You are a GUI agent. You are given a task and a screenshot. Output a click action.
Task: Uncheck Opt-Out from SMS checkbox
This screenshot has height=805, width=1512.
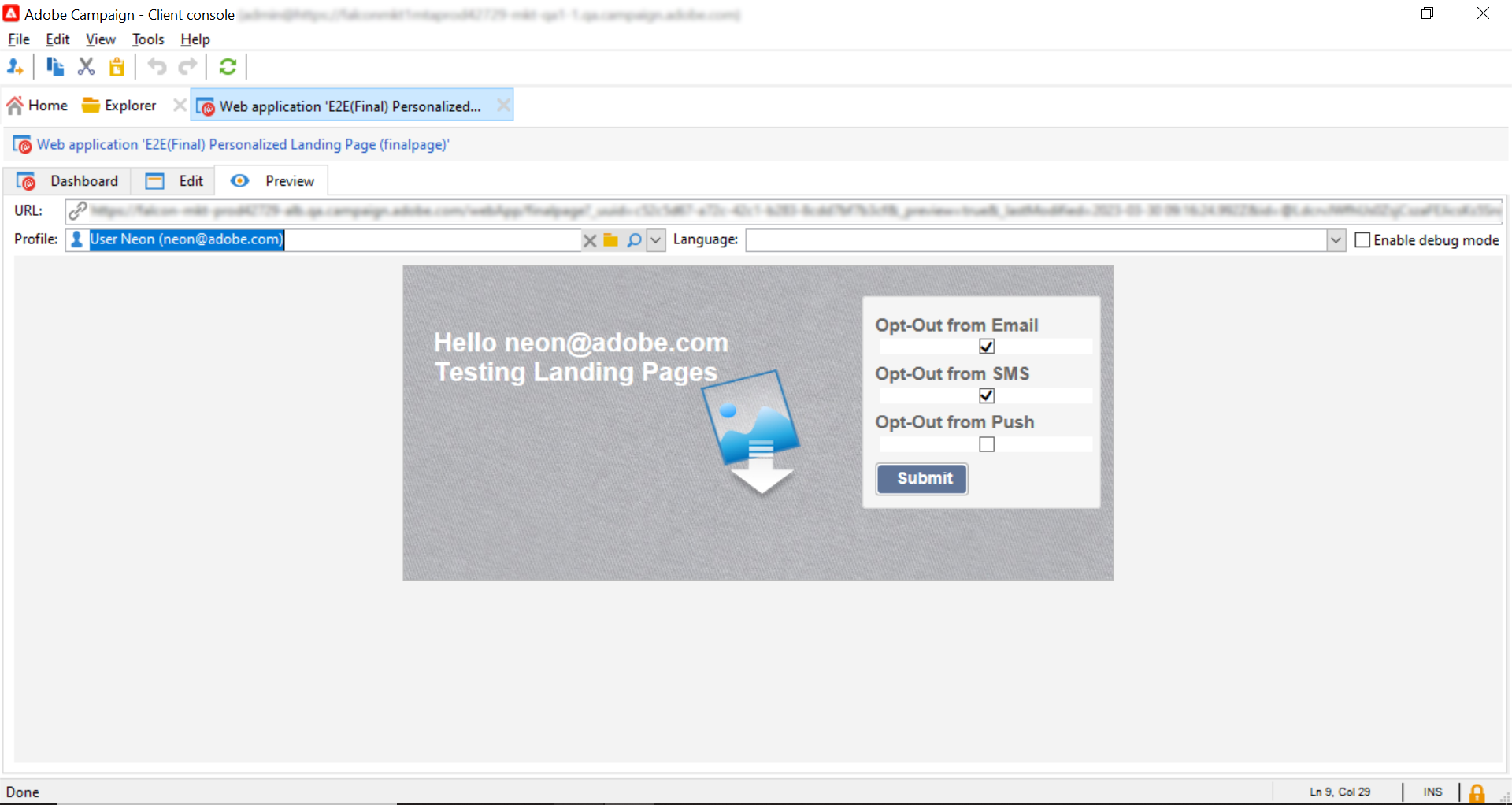(x=987, y=395)
